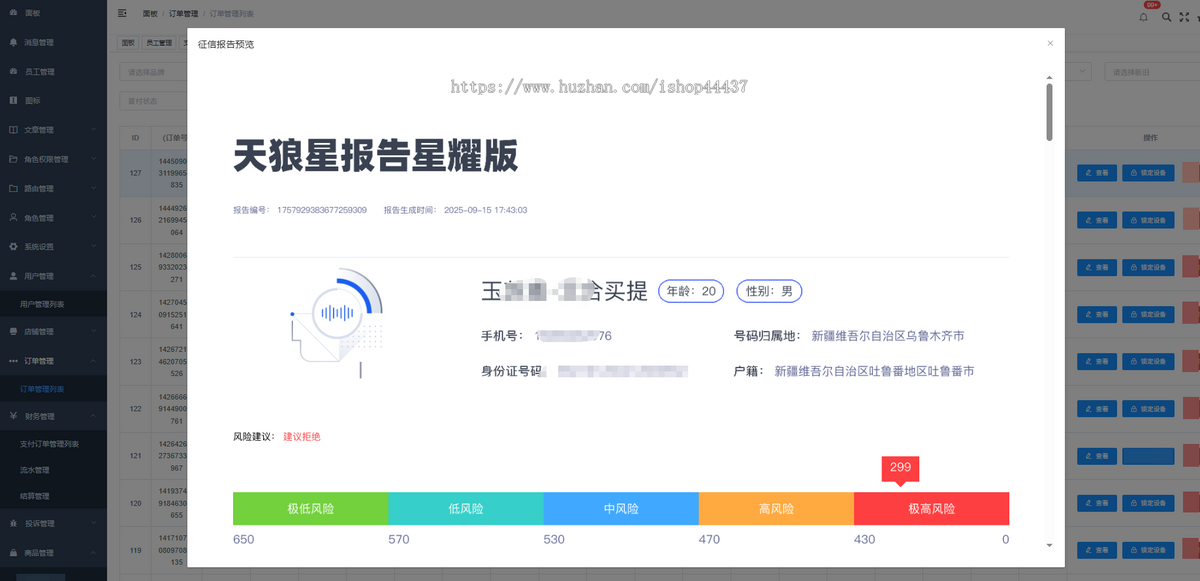Viewport: 1200px width, 581px height.
Task: Select 订单管理列表 in the sidebar
Action: point(53,388)
